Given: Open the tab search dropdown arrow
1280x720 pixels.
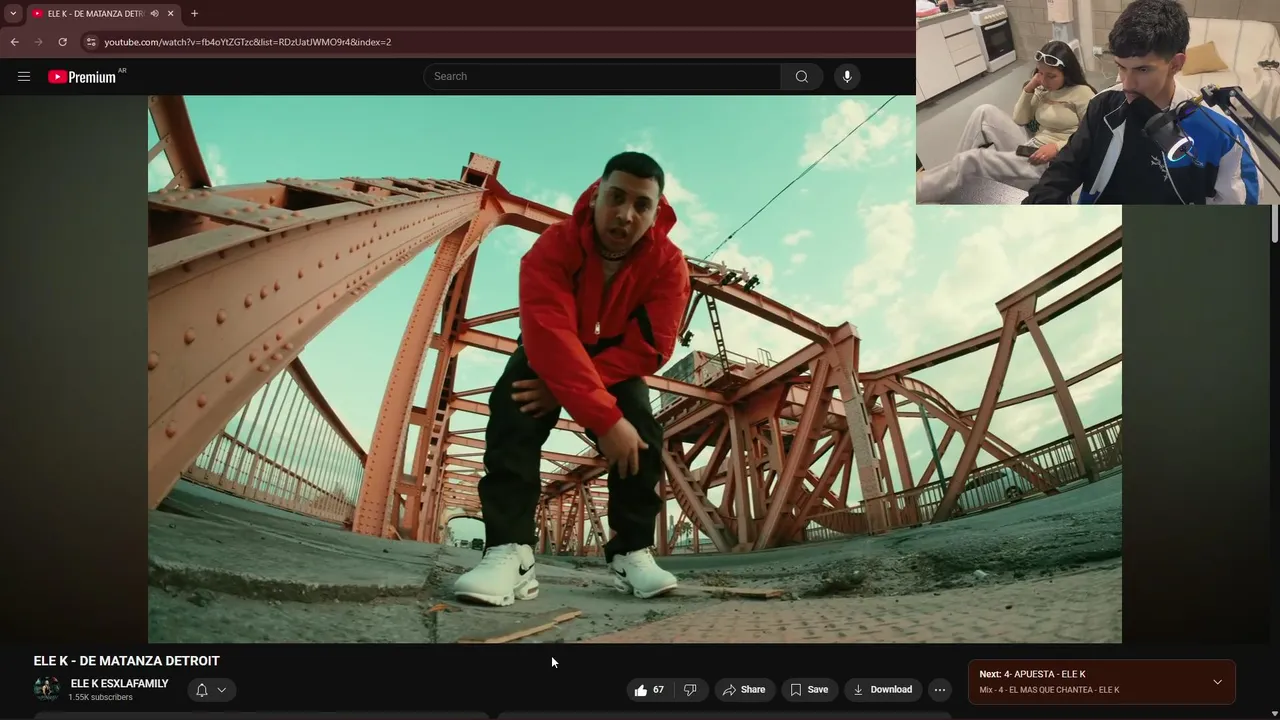Looking at the screenshot, I should (x=13, y=14).
